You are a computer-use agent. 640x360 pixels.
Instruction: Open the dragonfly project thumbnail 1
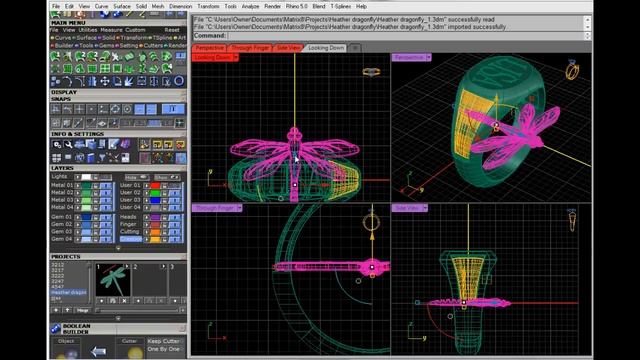coord(113,280)
